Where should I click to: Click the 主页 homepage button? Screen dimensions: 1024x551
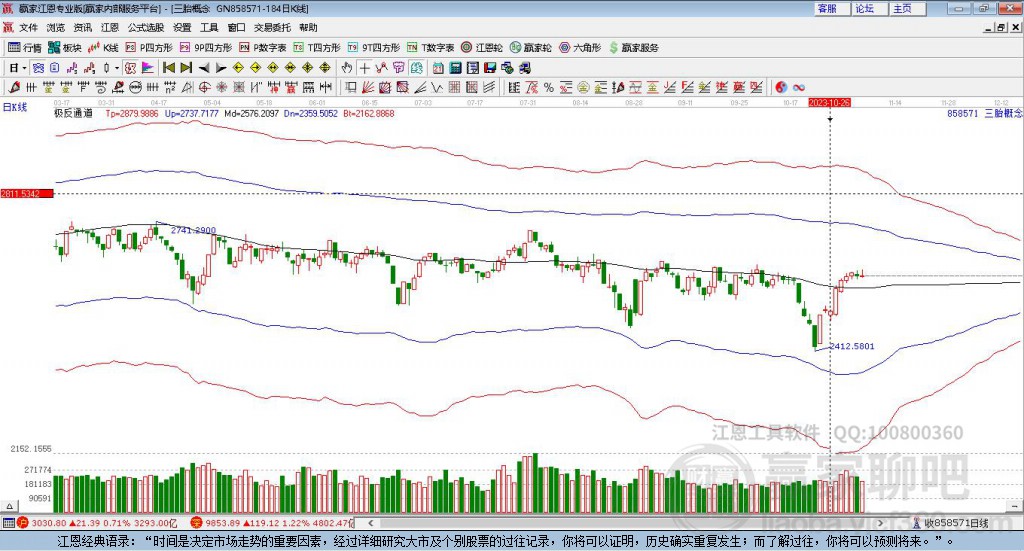908,8
